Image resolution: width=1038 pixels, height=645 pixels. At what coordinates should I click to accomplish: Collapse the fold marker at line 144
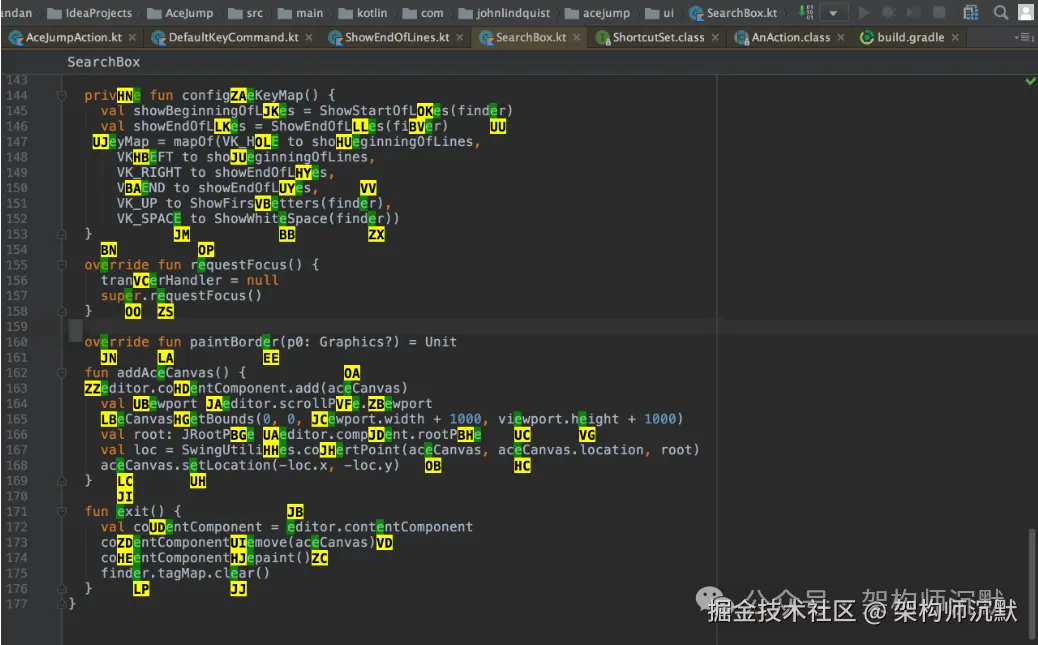pyautogui.click(x=62, y=95)
